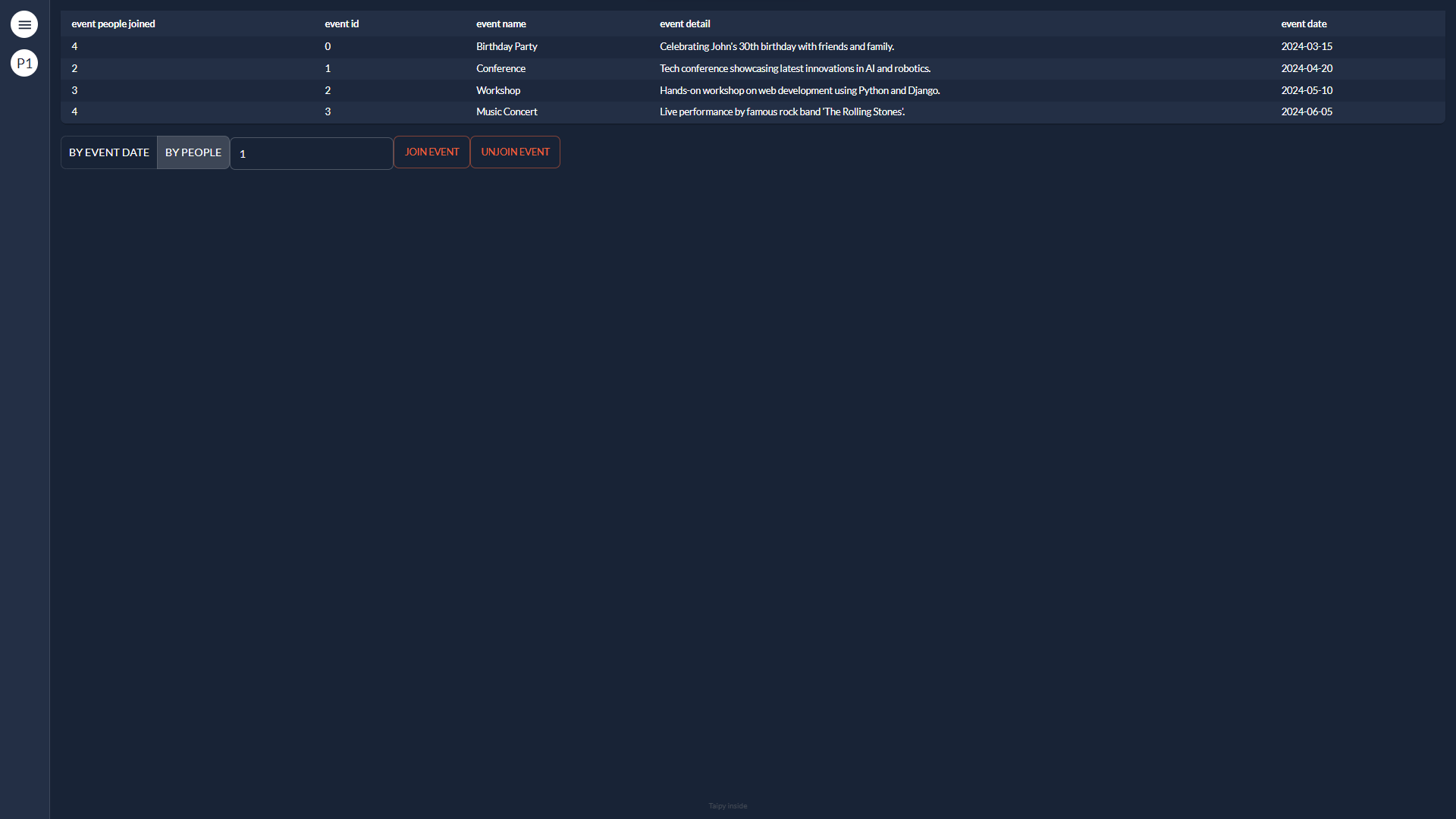The image size is (1456, 819).
Task: Open the hamburger navigation menu
Action: [24, 24]
